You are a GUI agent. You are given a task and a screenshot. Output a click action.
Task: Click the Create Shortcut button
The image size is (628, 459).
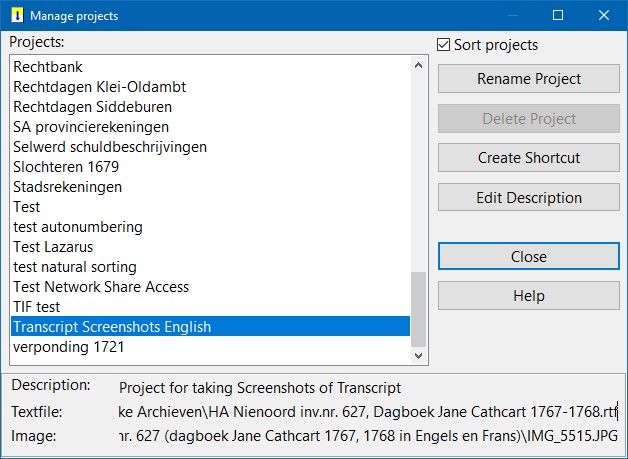click(x=529, y=158)
